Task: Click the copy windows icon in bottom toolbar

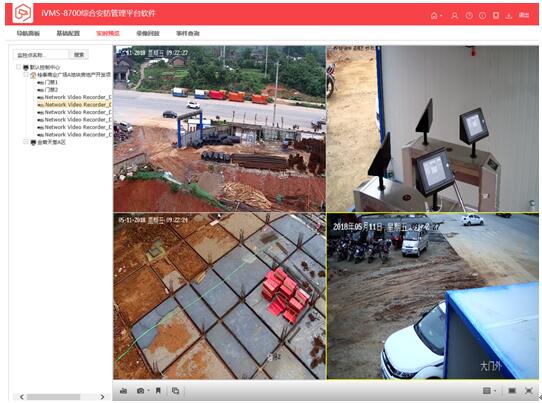Action: pyautogui.click(x=175, y=391)
